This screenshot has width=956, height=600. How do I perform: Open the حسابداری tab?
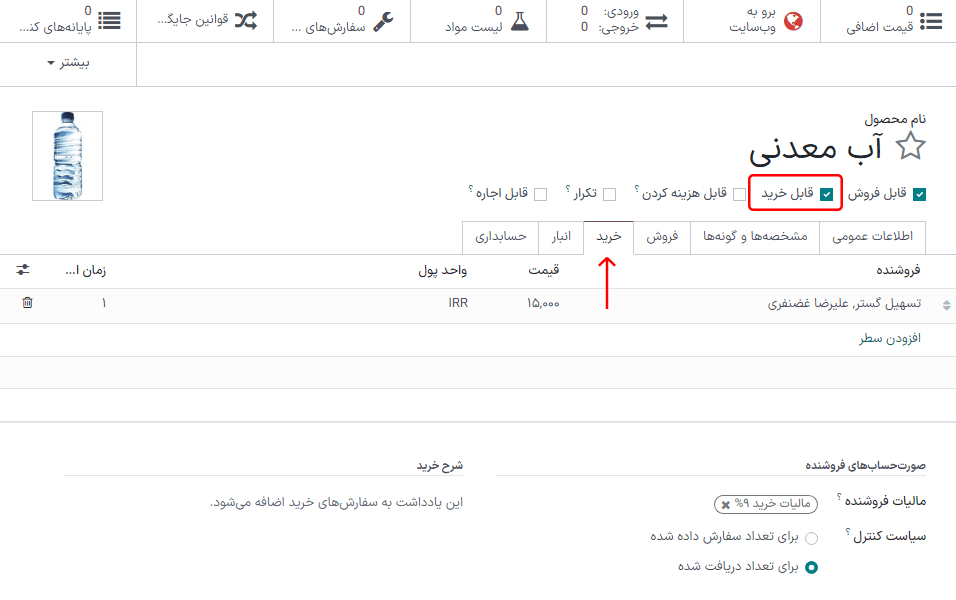(500, 237)
